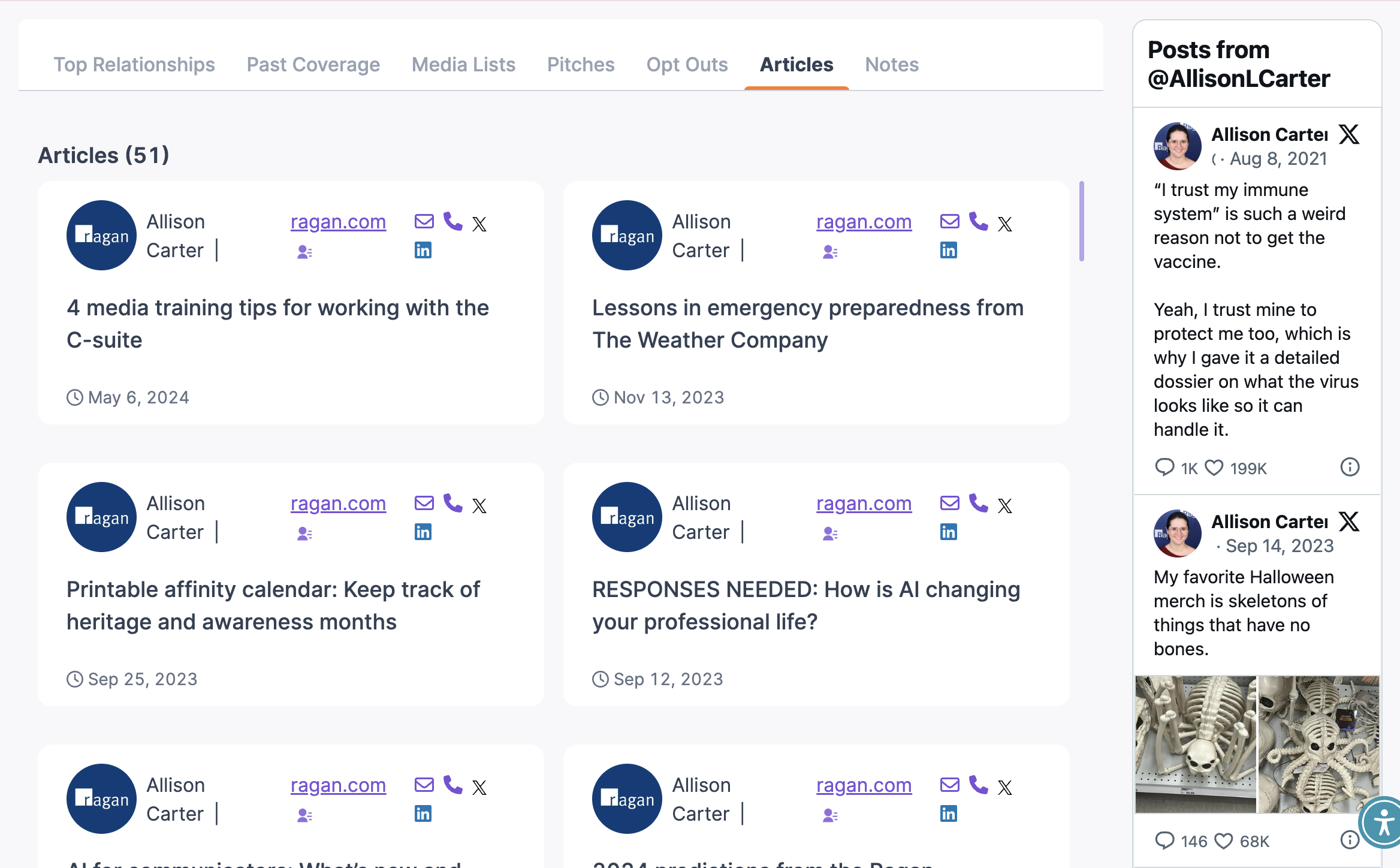1400x868 pixels.
Task: Click reply icon with 1K on vaccine post
Action: point(1164,467)
